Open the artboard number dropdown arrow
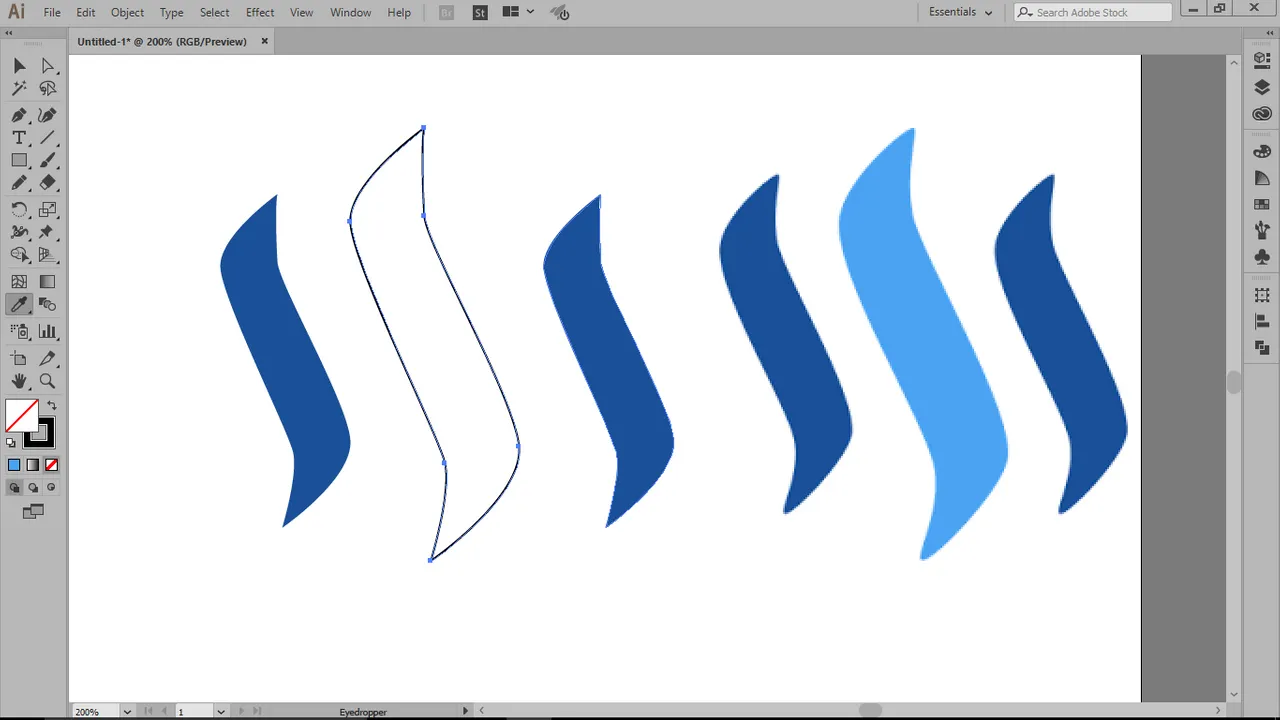1280x720 pixels. tap(221, 712)
